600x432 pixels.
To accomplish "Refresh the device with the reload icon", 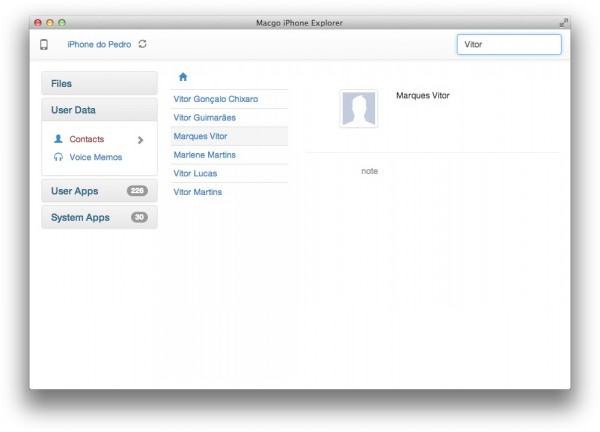I will (142, 44).
